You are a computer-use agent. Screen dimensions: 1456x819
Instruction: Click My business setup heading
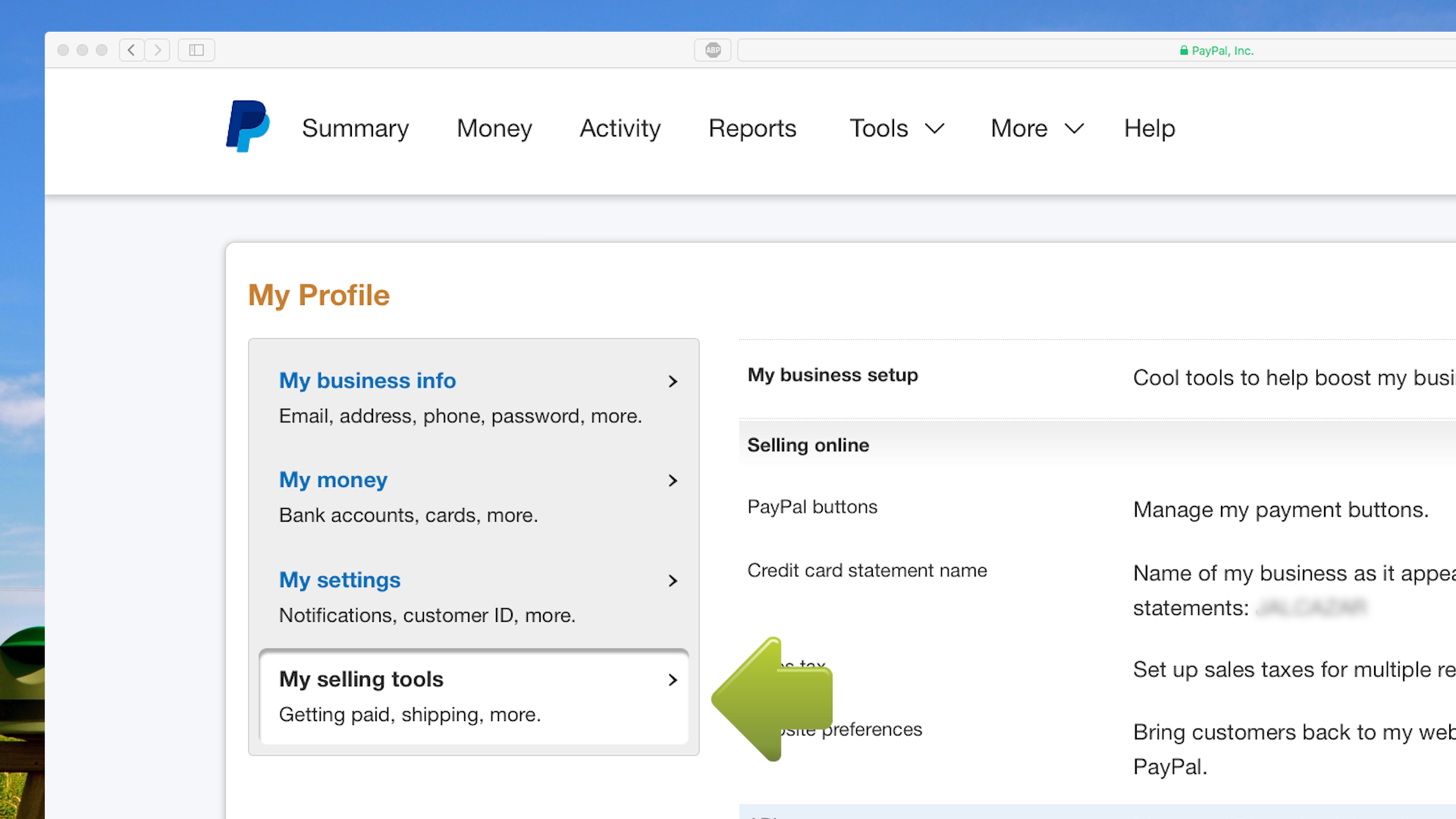pos(833,375)
